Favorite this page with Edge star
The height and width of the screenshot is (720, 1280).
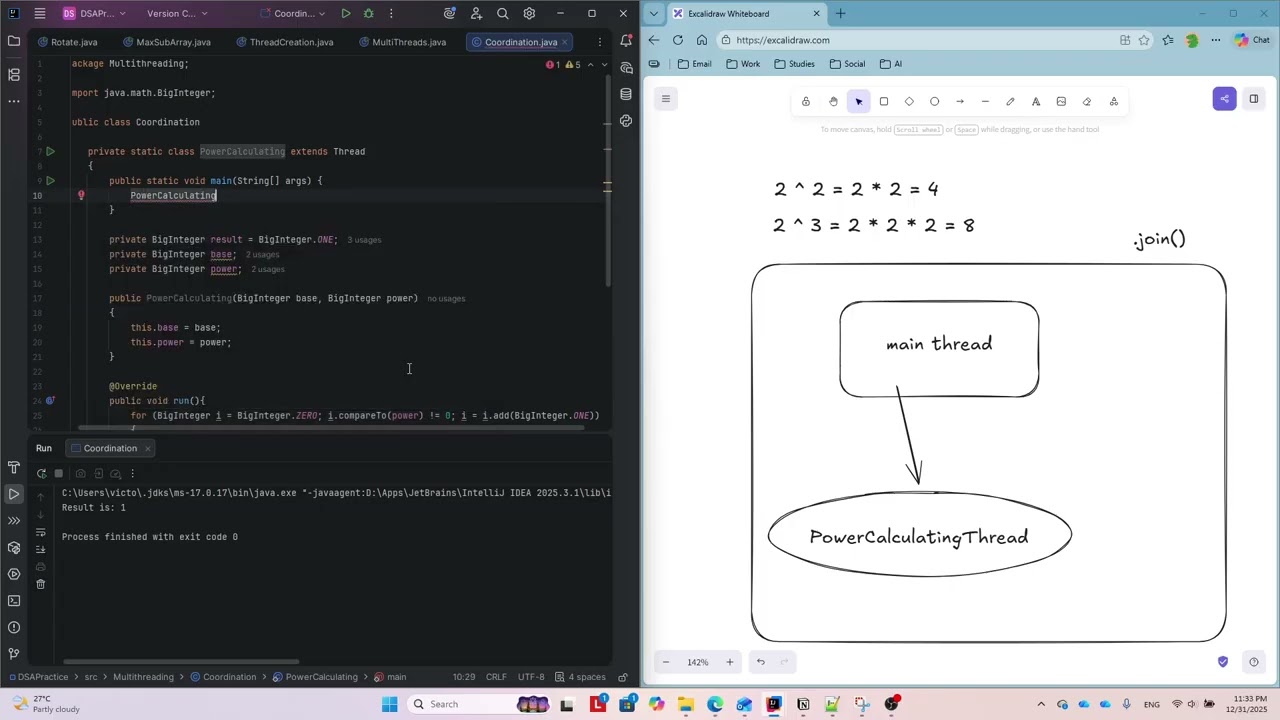(x=1144, y=40)
